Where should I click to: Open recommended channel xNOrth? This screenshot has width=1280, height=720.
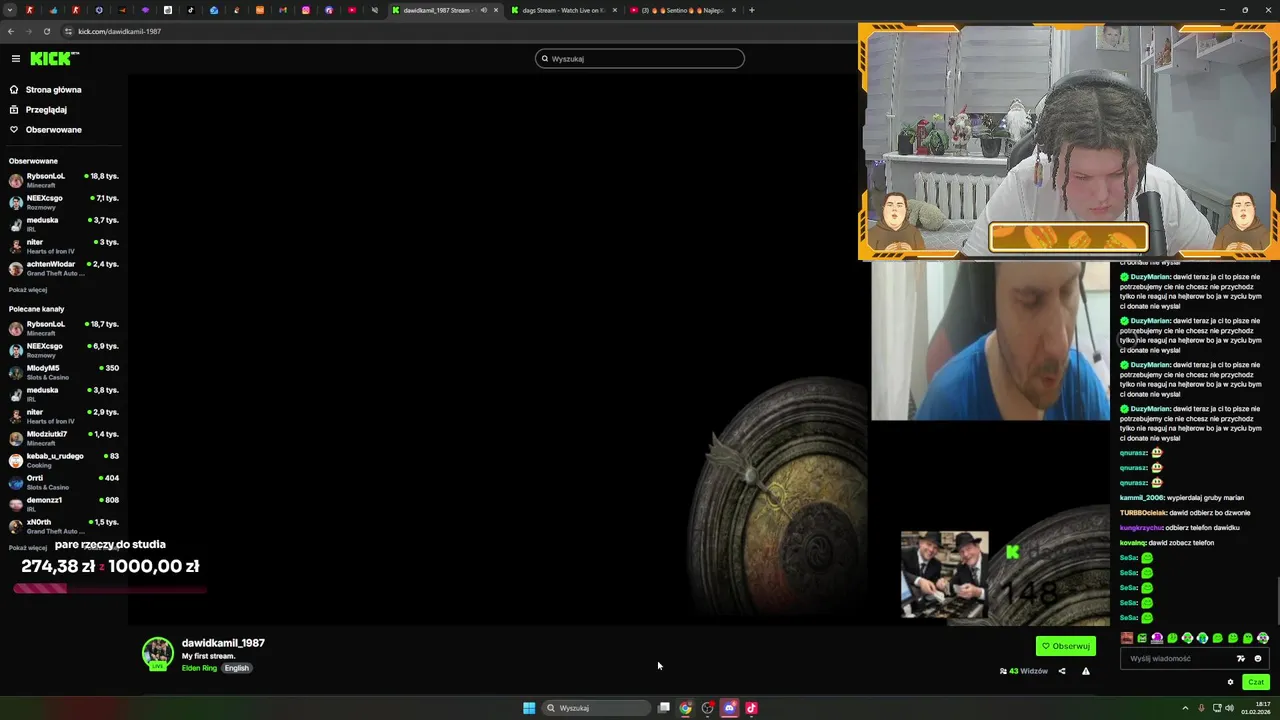[64, 526]
